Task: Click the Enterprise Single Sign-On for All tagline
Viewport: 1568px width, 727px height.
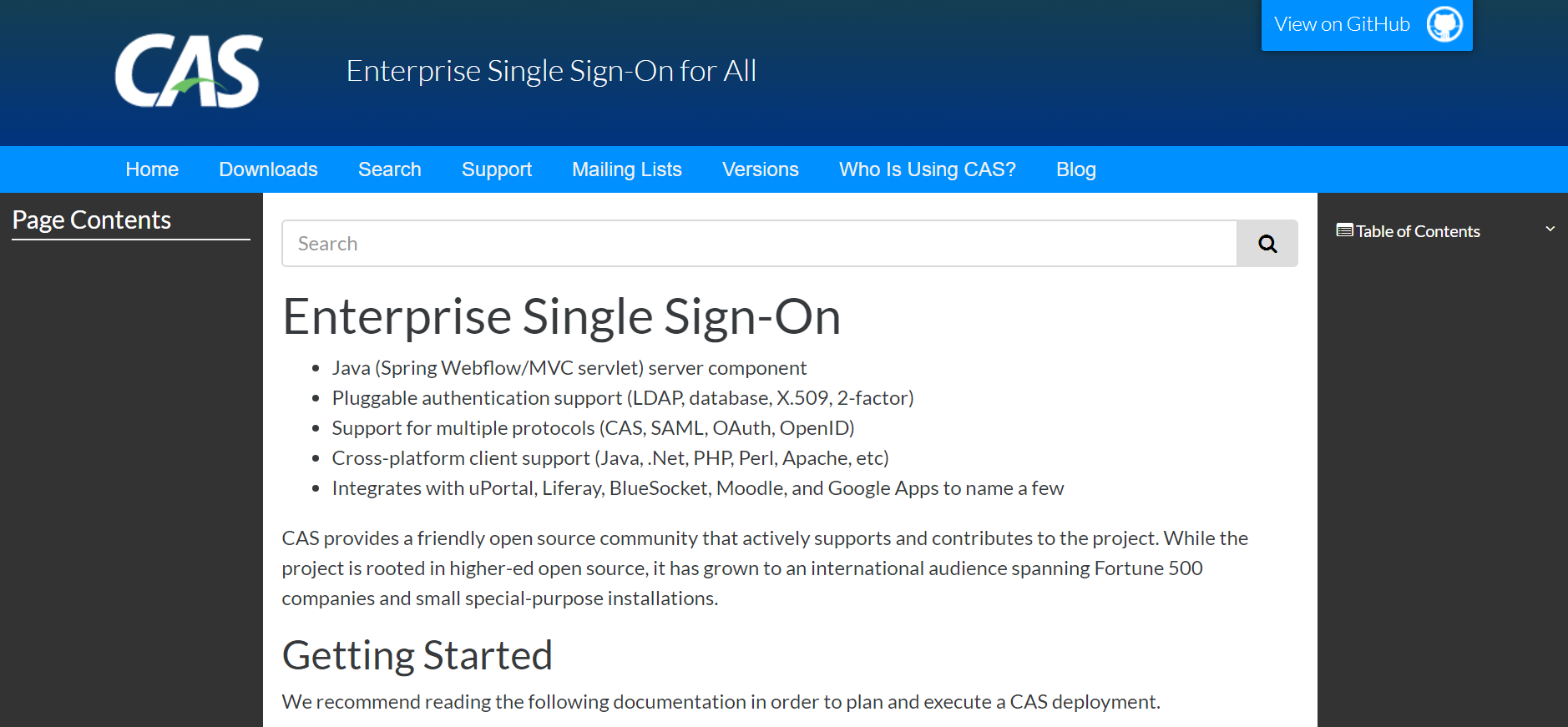Action: pos(551,71)
